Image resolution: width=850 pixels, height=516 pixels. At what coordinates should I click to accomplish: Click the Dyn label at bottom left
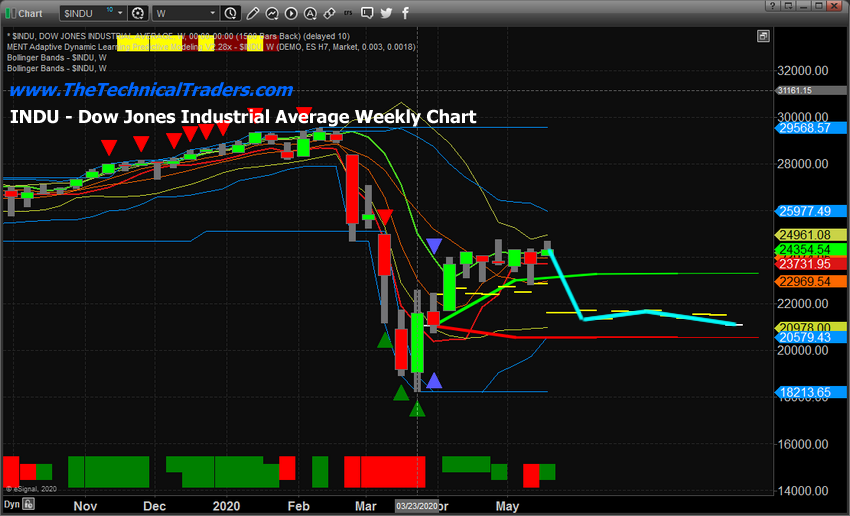[11, 504]
